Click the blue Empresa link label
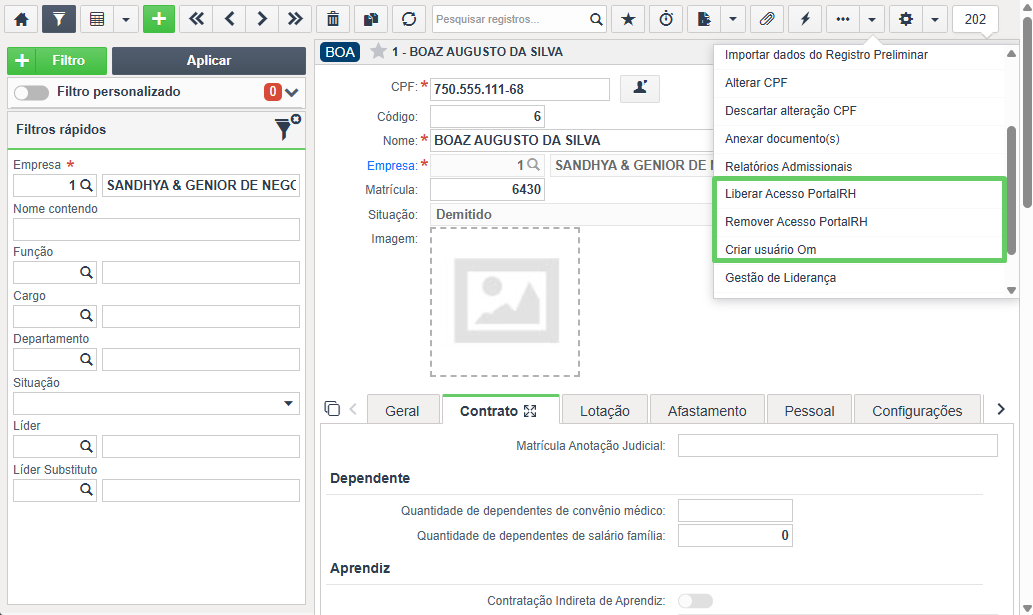Screen dimensions: 1033x615 (x=392, y=166)
